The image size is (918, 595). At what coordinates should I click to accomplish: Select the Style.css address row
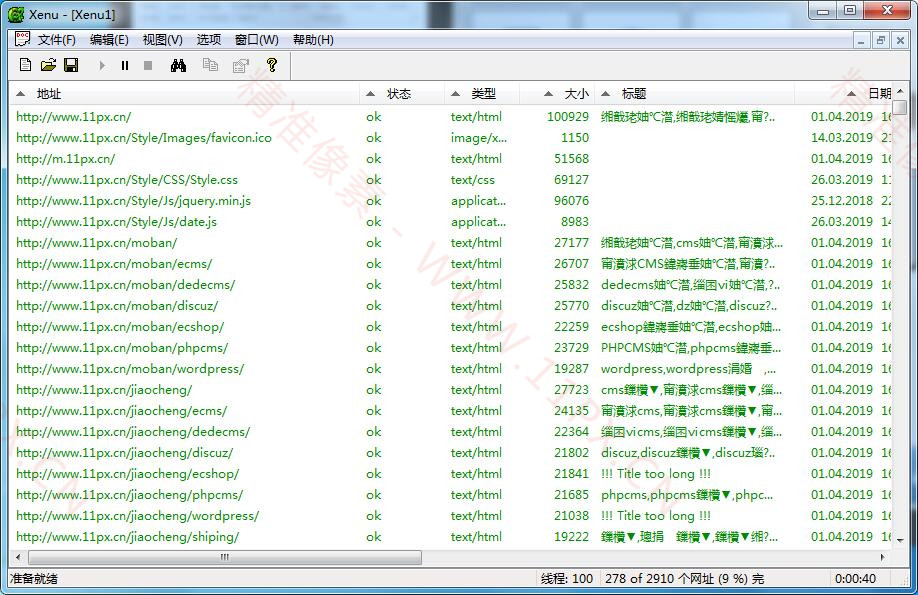point(127,180)
